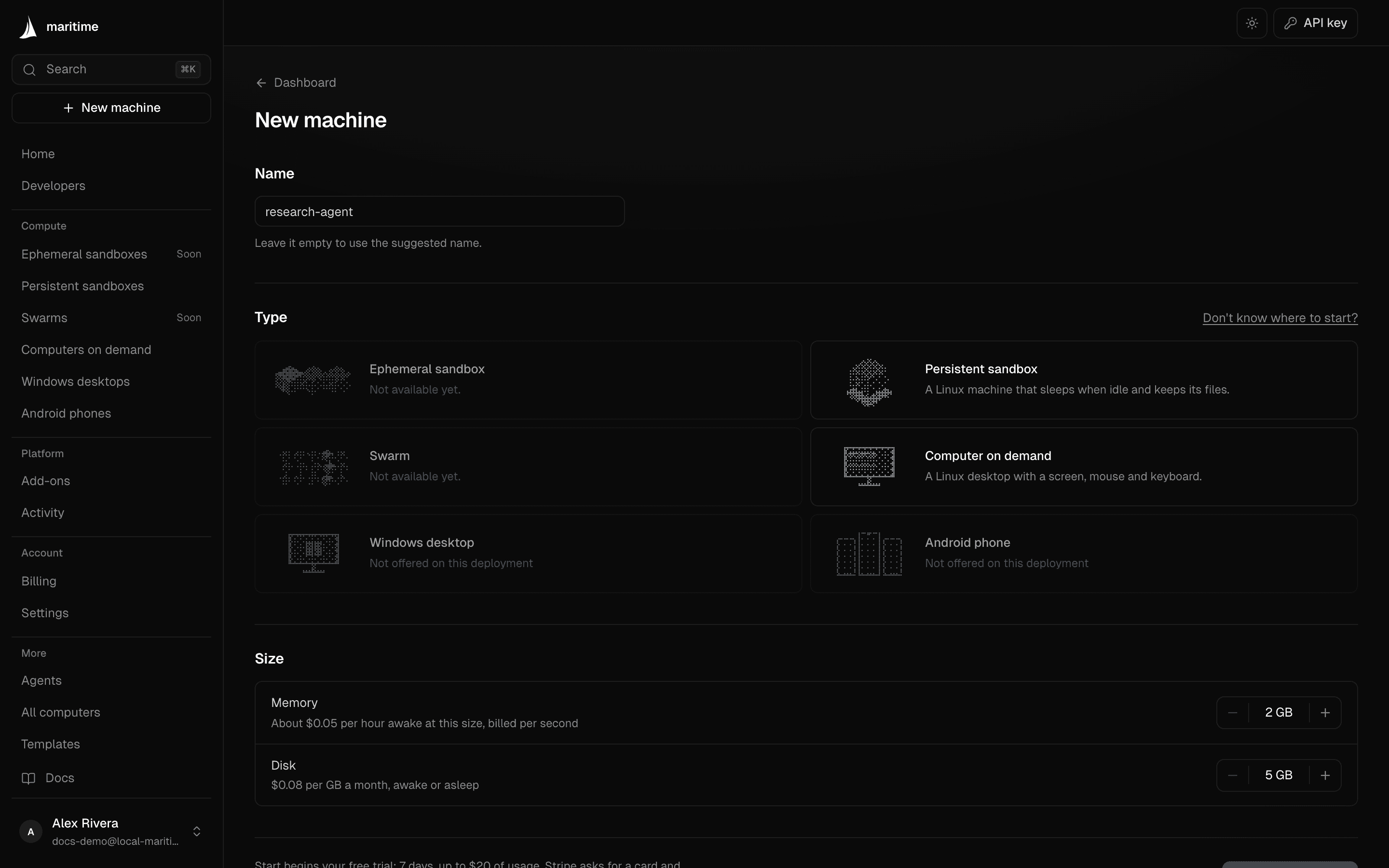Image resolution: width=1389 pixels, height=868 pixels.
Task: Click the Alex Rivera avatar
Action: pyautogui.click(x=31, y=831)
